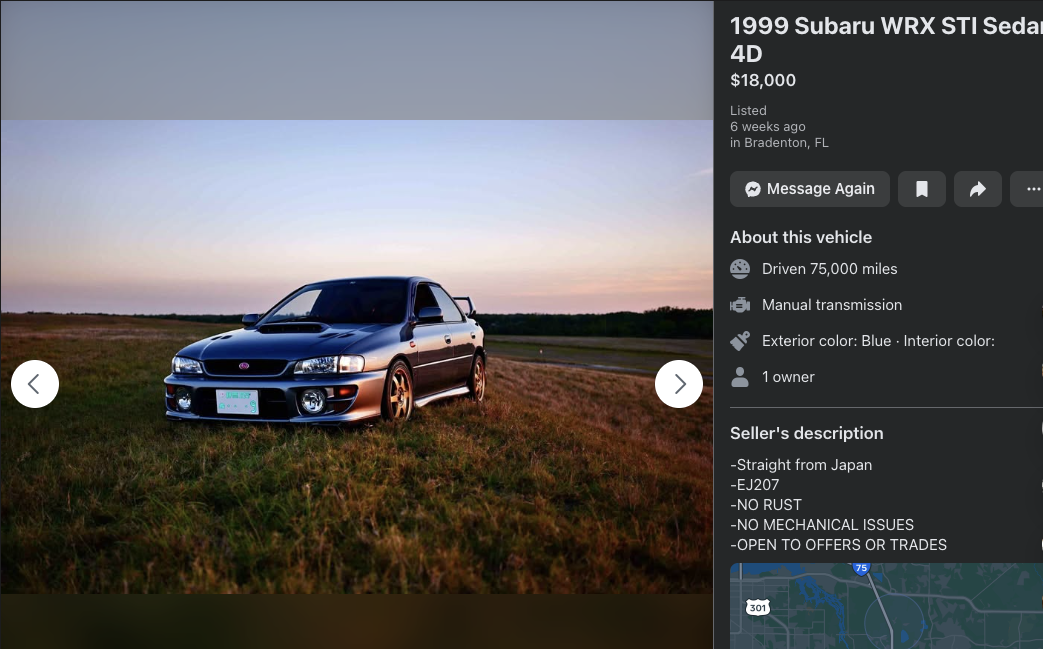
Task: Click the Messenger icon in Message Again
Action: pyautogui.click(x=752, y=189)
